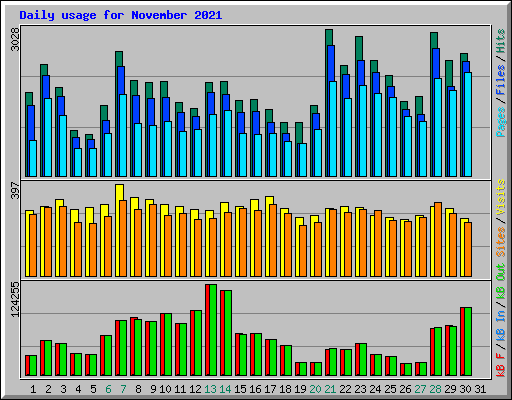Select day label "19" on the x-axis
Viewport: 512px width, 400px height.
pos(300,389)
